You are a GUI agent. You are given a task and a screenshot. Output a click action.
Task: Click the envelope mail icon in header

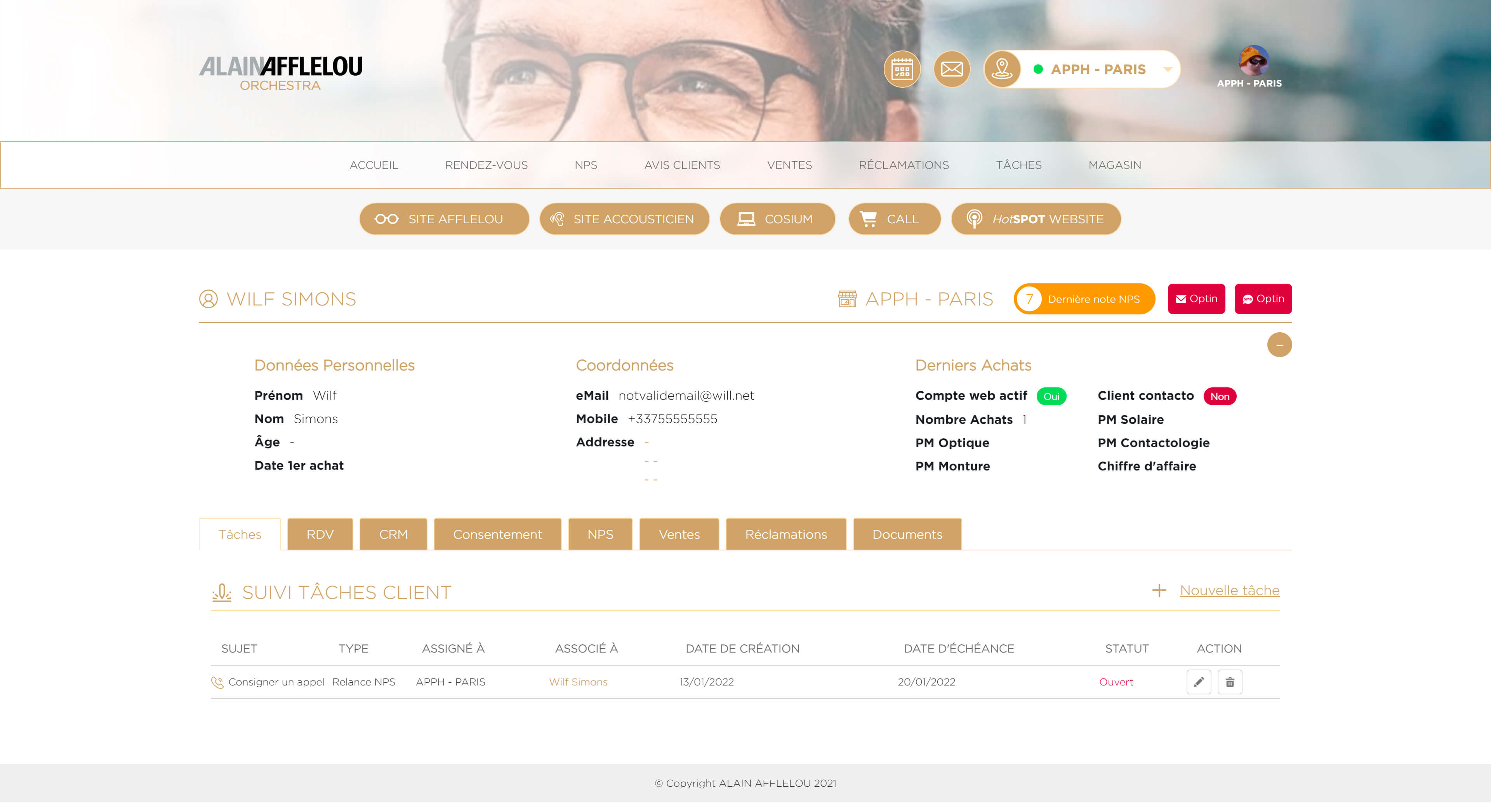pyautogui.click(x=952, y=69)
